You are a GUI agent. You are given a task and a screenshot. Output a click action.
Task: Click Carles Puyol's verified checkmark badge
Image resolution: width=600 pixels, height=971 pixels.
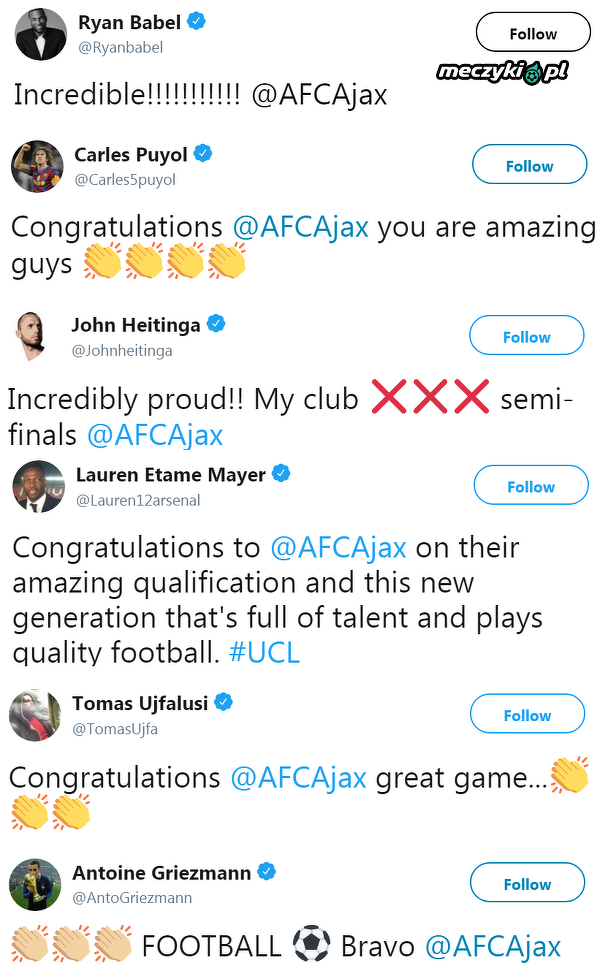pyautogui.click(x=204, y=154)
